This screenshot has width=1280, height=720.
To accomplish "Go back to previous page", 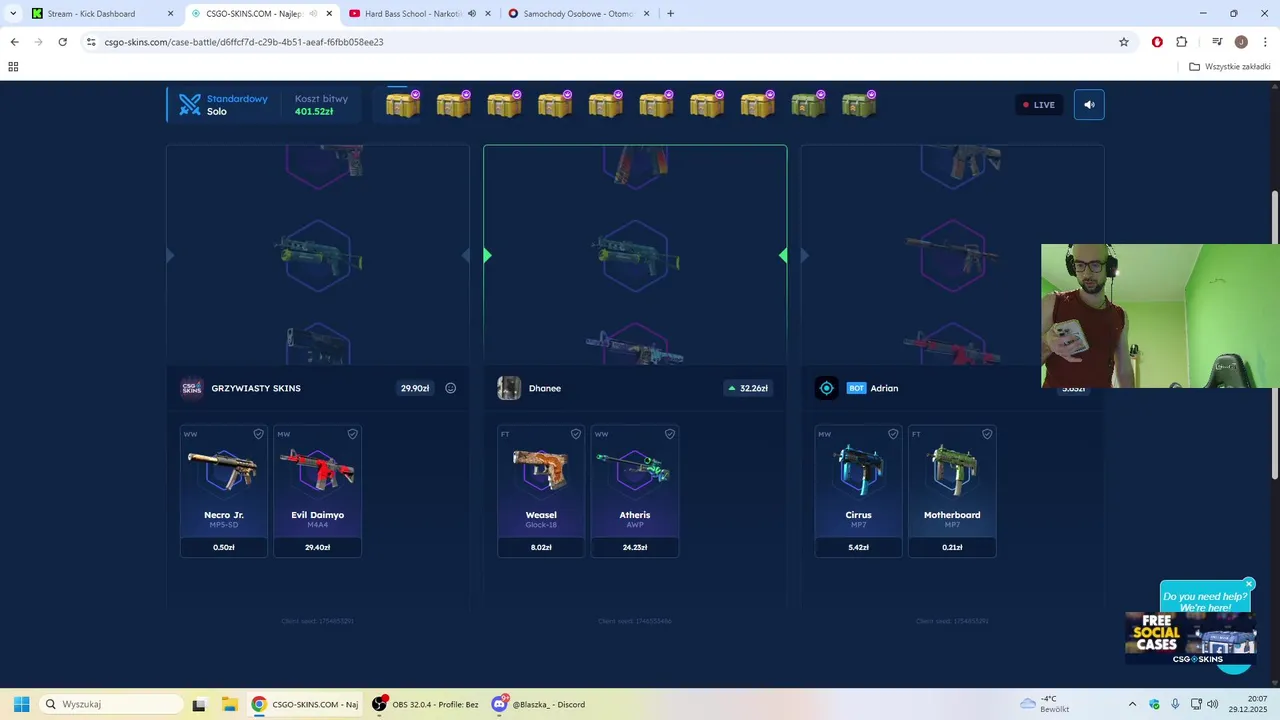I will pyautogui.click(x=14, y=42).
